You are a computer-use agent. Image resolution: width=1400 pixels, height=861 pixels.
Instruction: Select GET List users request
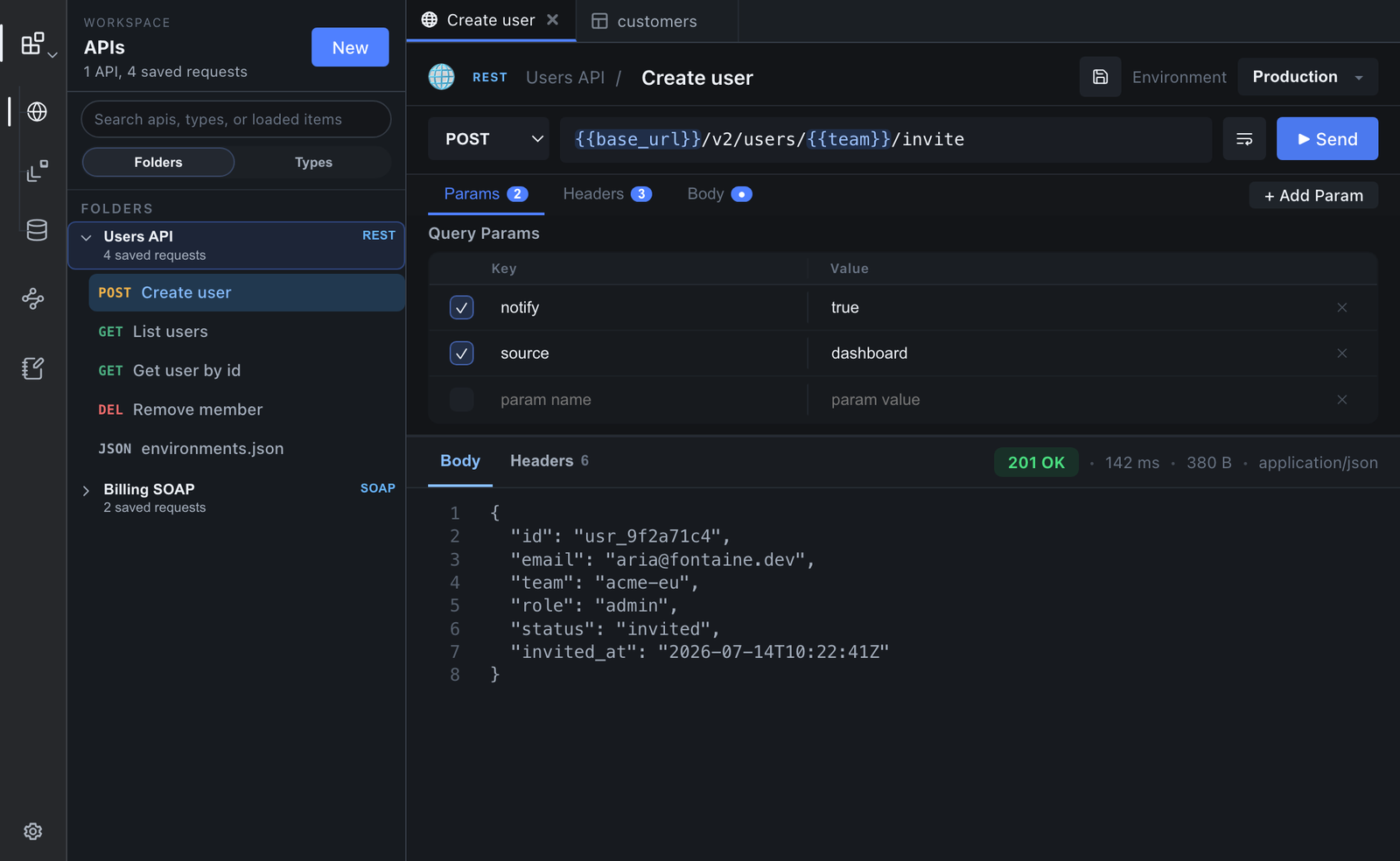pos(247,332)
